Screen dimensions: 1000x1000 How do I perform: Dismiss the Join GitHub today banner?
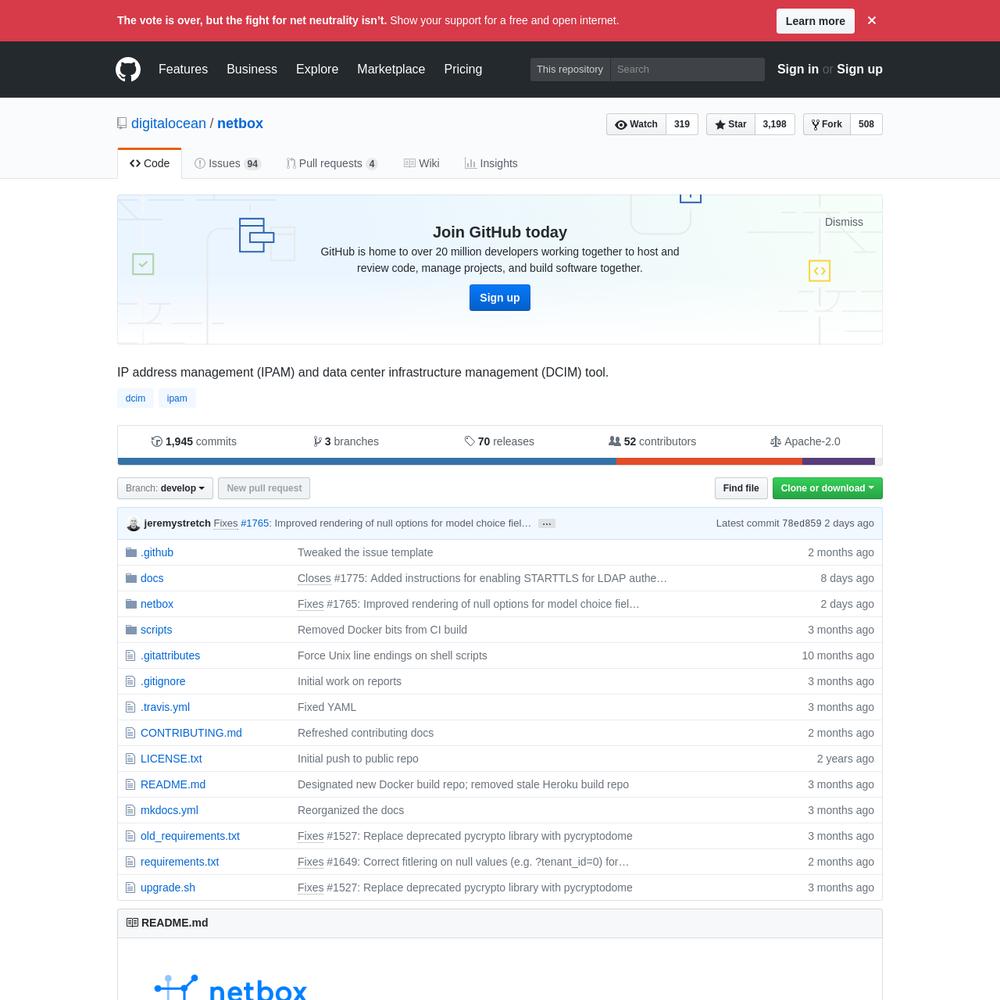click(x=843, y=222)
